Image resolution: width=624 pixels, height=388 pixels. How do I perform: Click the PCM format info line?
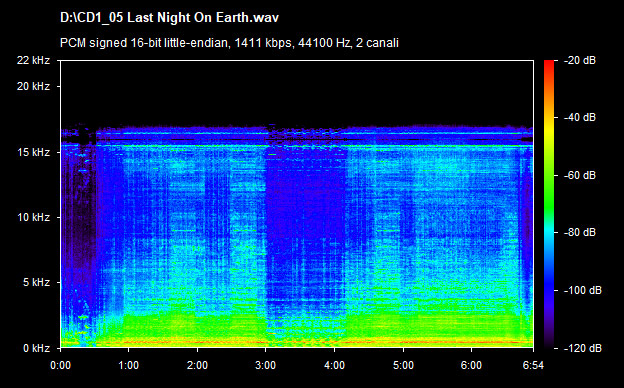coord(229,43)
